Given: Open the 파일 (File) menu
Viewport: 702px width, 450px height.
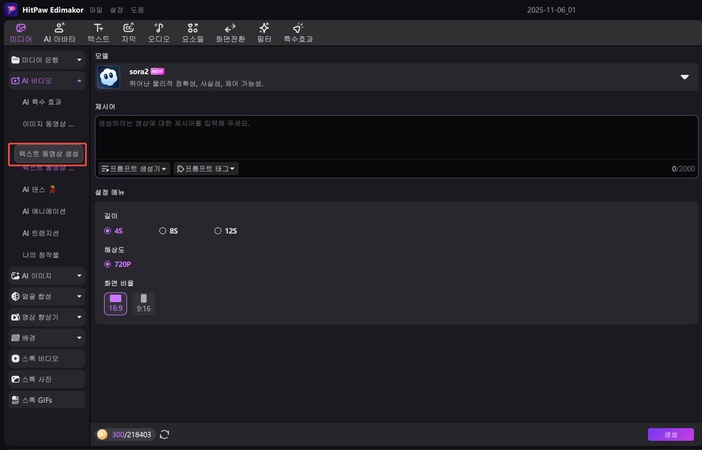Looking at the screenshot, I should click(96, 10).
